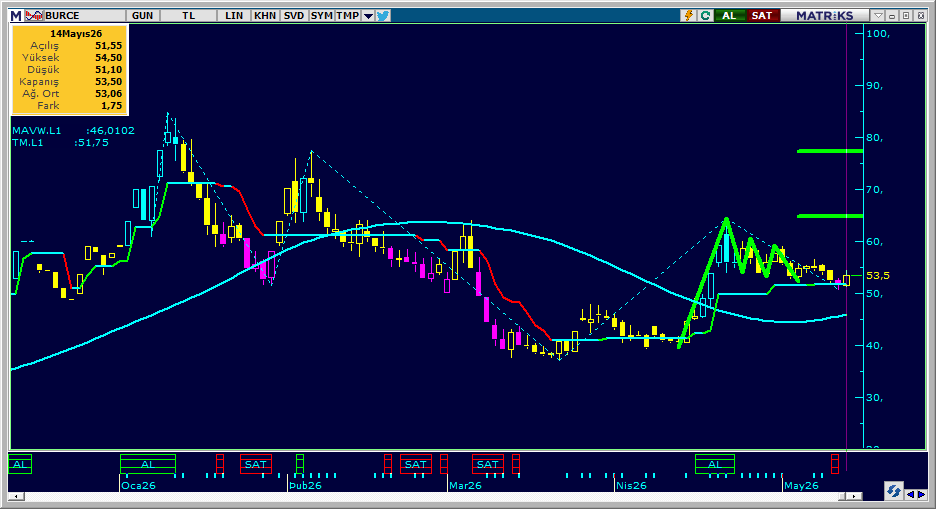This screenshot has width=936, height=509.
Task: Open the TMP template button
Action: pyautogui.click(x=347, y=16)
